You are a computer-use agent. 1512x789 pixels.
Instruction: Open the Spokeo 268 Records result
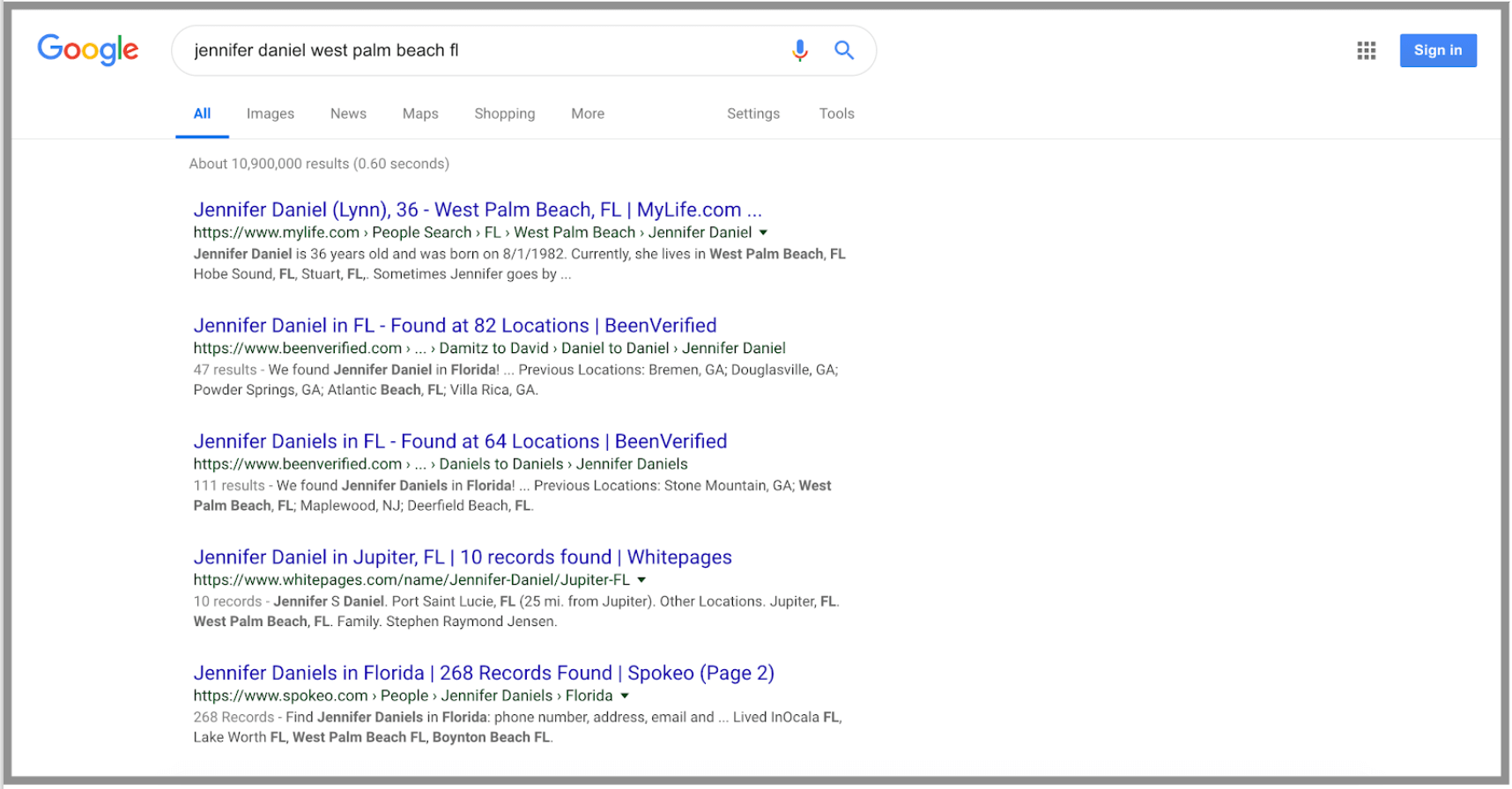(x=483, y=673)
